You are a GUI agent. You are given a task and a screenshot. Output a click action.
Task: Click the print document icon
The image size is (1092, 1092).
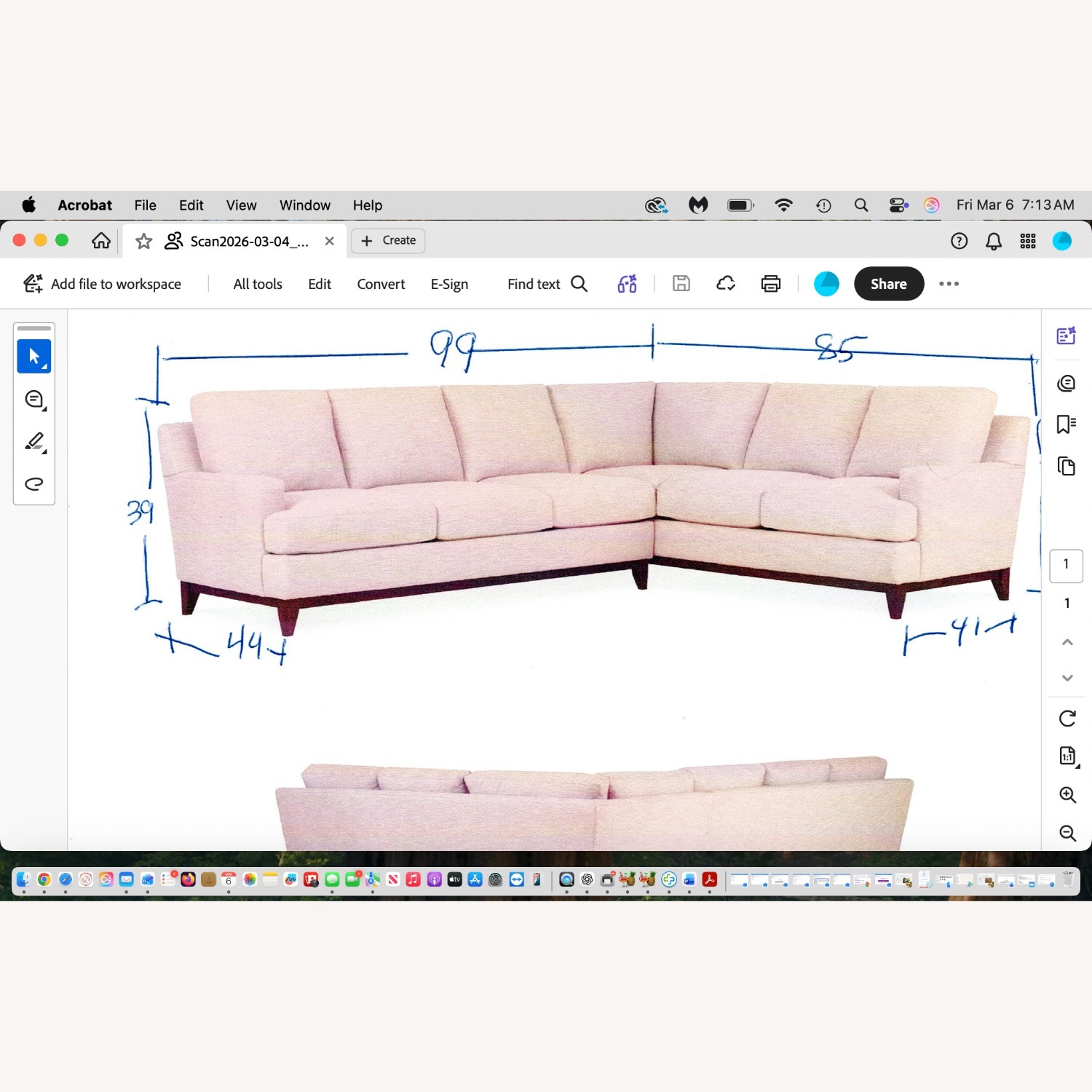(770, 284)
